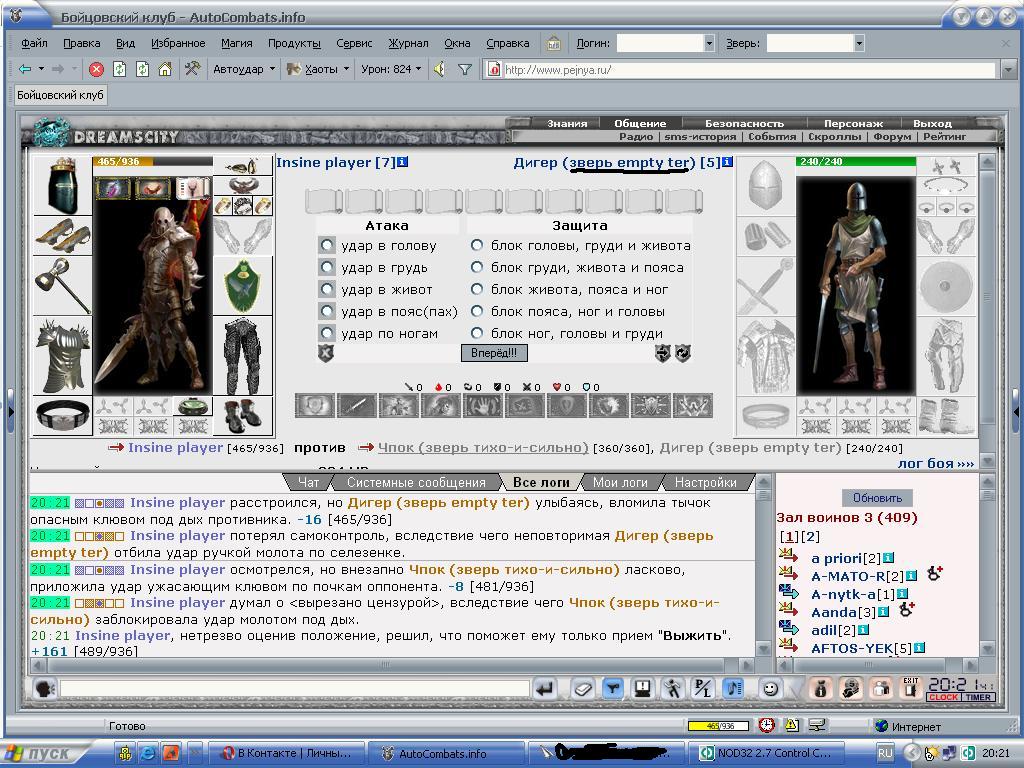Viewport: 1024px width, 768px height.
Task: Choose 'блок груди, живота и пояса' defense
Action: click(x=477, y=267)
